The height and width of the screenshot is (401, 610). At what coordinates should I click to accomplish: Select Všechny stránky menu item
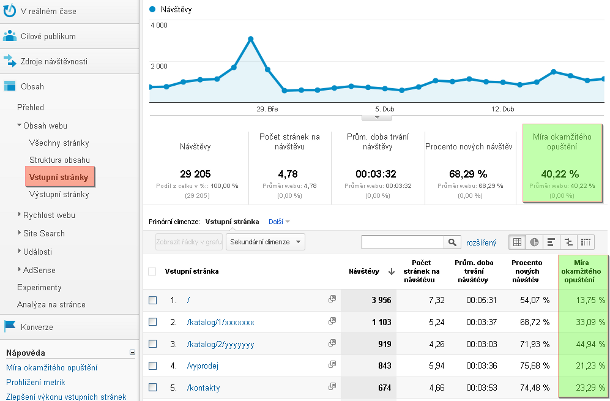point(59,143)
